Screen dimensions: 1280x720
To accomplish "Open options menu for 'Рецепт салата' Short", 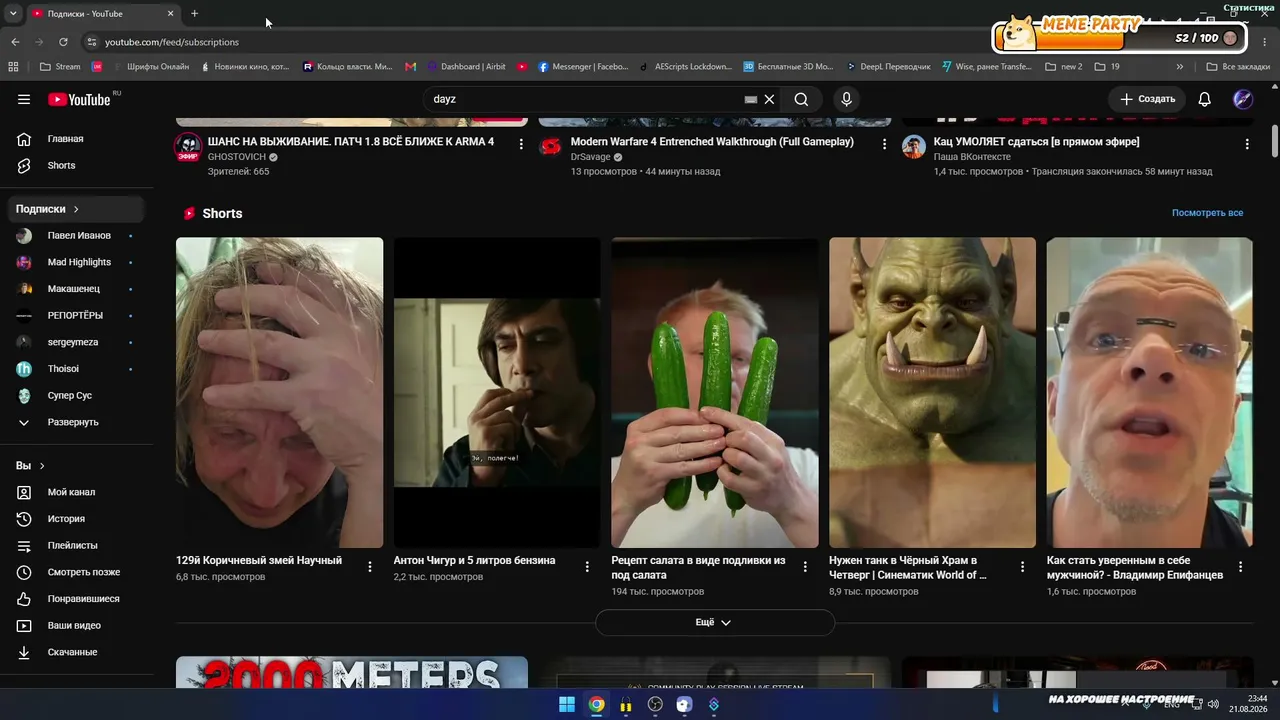I will pyautogui.click(x=805, y=567).
